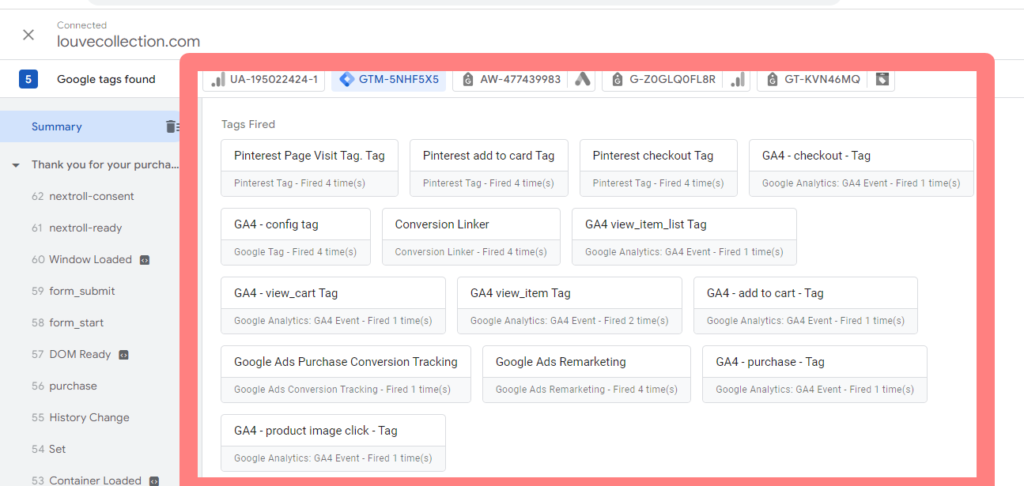Select the AW-477439983 tag tab
The image size is (1024, 486).
click(x=511, y=80)
